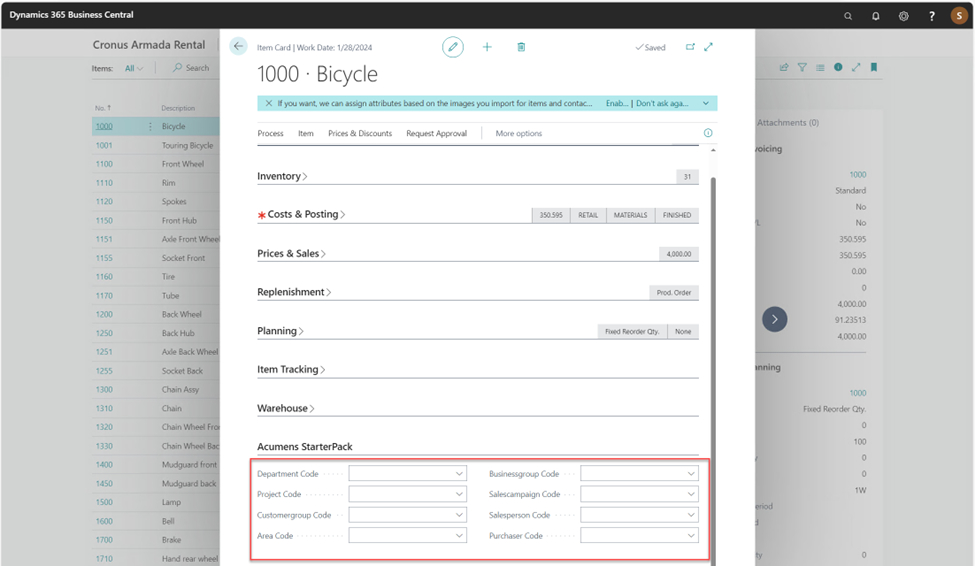Screen dimensions: 975x566
Task: Open the Businessgroup Code dropdown
Action: pos(691,473)
